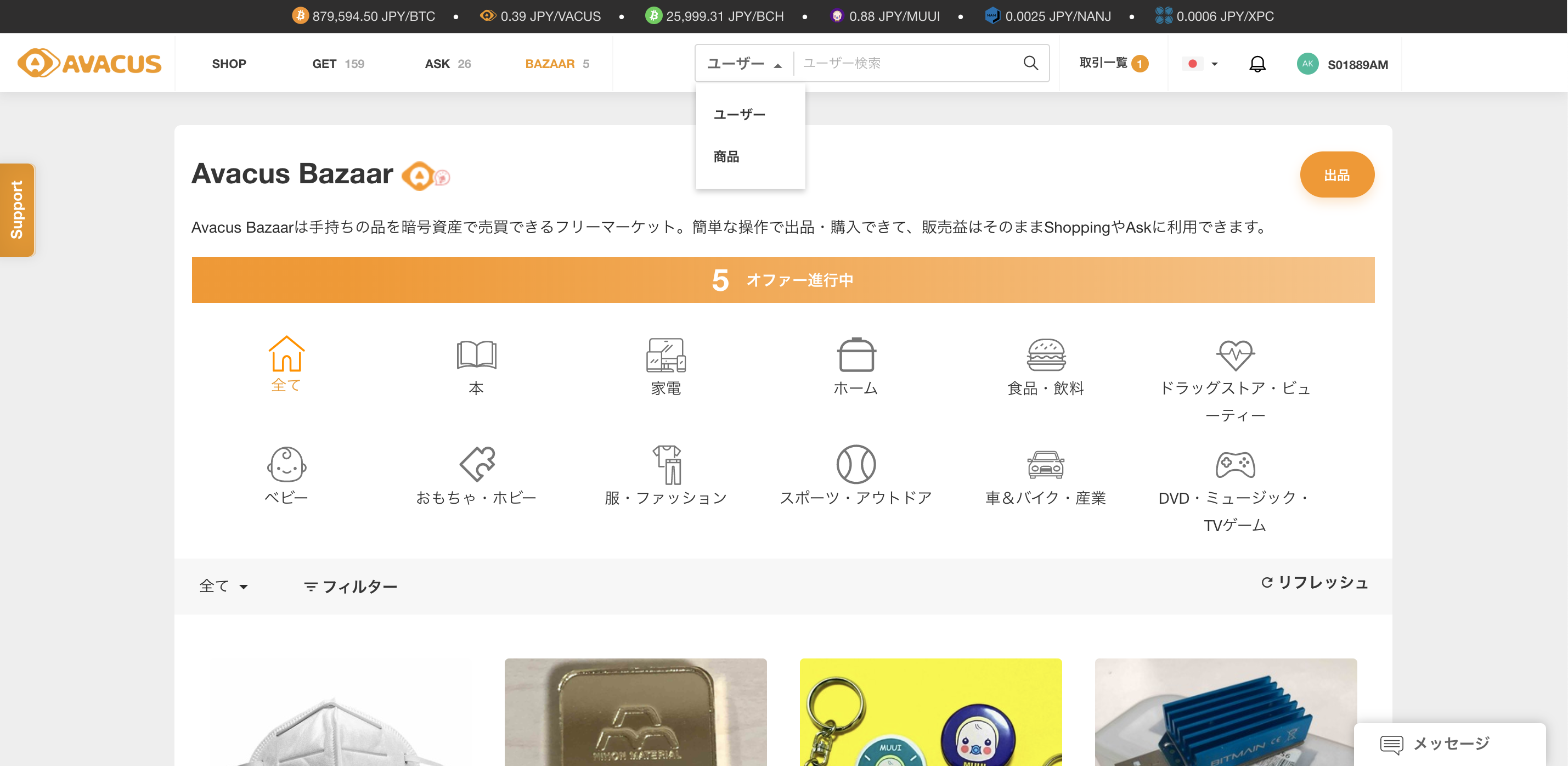
Task: Open the language flag dropdown
Action: click(x=1199, y=63)
